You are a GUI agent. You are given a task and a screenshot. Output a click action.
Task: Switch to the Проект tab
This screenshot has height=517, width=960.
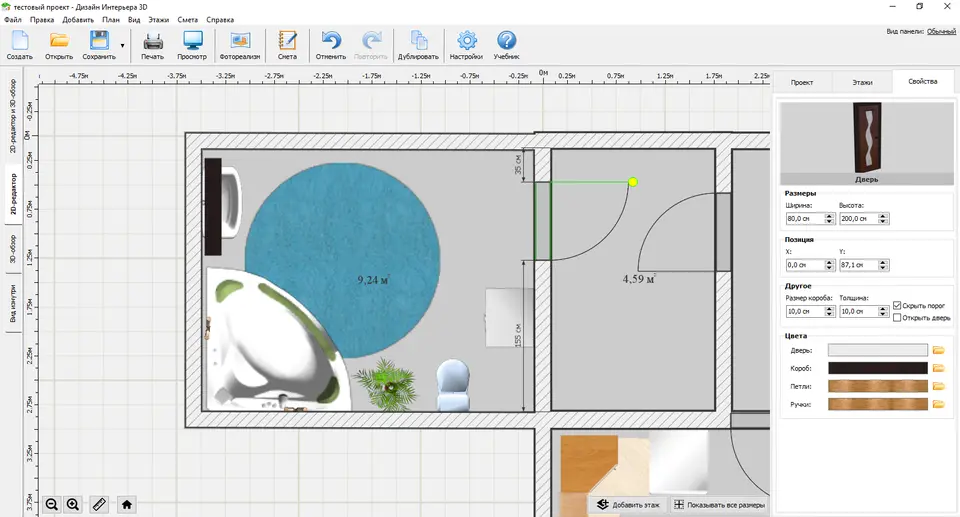(801, 82)
